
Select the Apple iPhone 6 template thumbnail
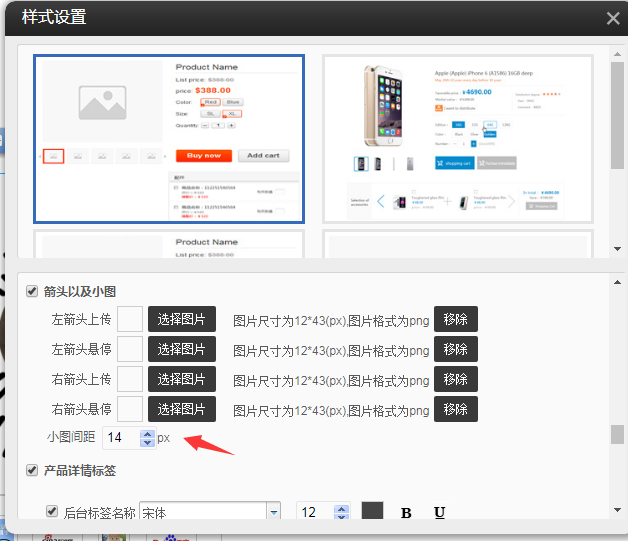(457, 138)
